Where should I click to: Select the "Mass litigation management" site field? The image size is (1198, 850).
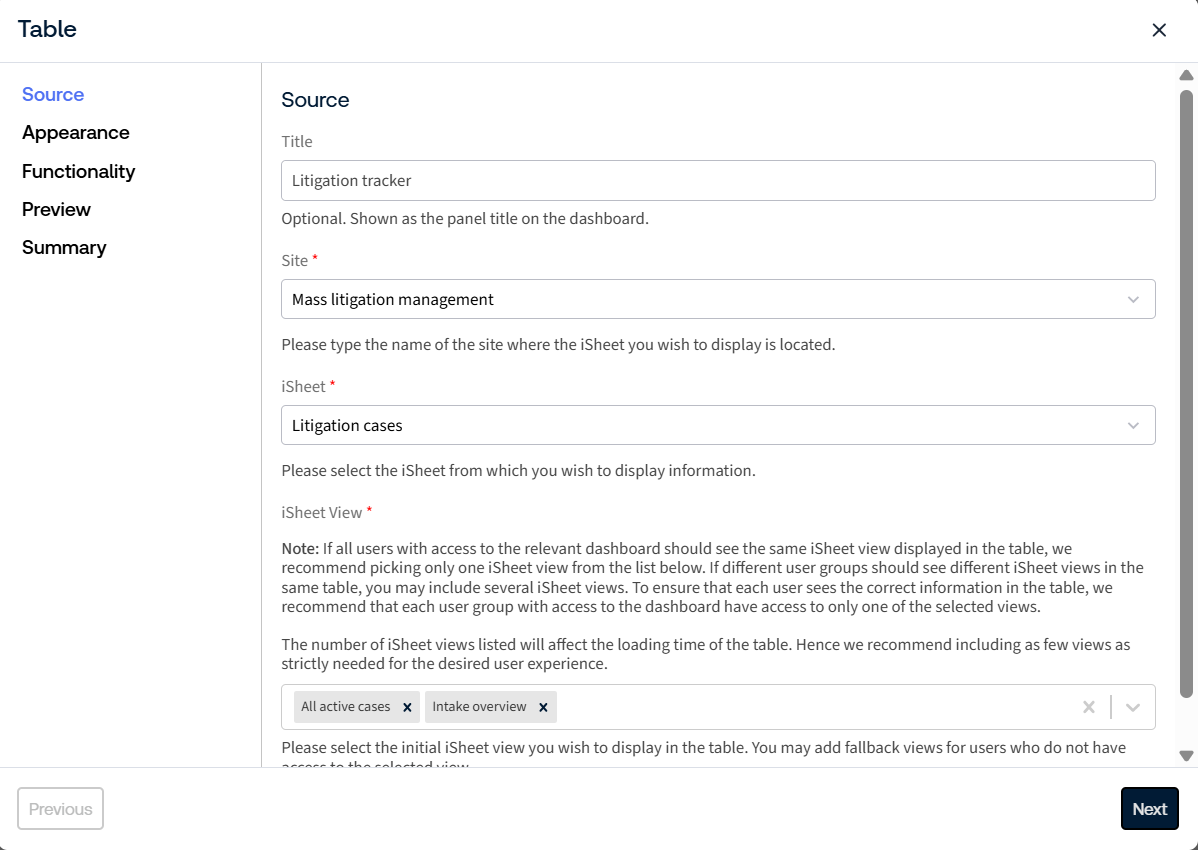718,299
